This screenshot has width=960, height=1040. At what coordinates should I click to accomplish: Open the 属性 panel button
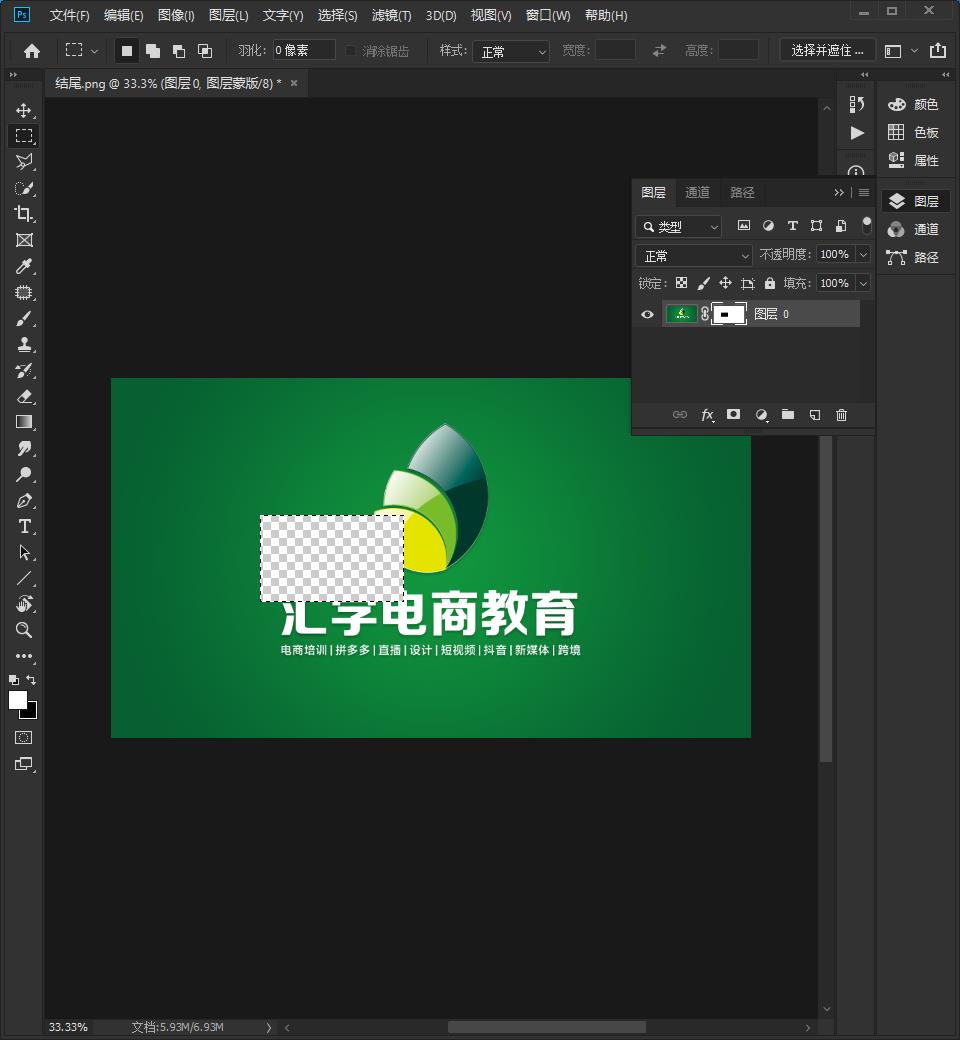tap(914, 161)
